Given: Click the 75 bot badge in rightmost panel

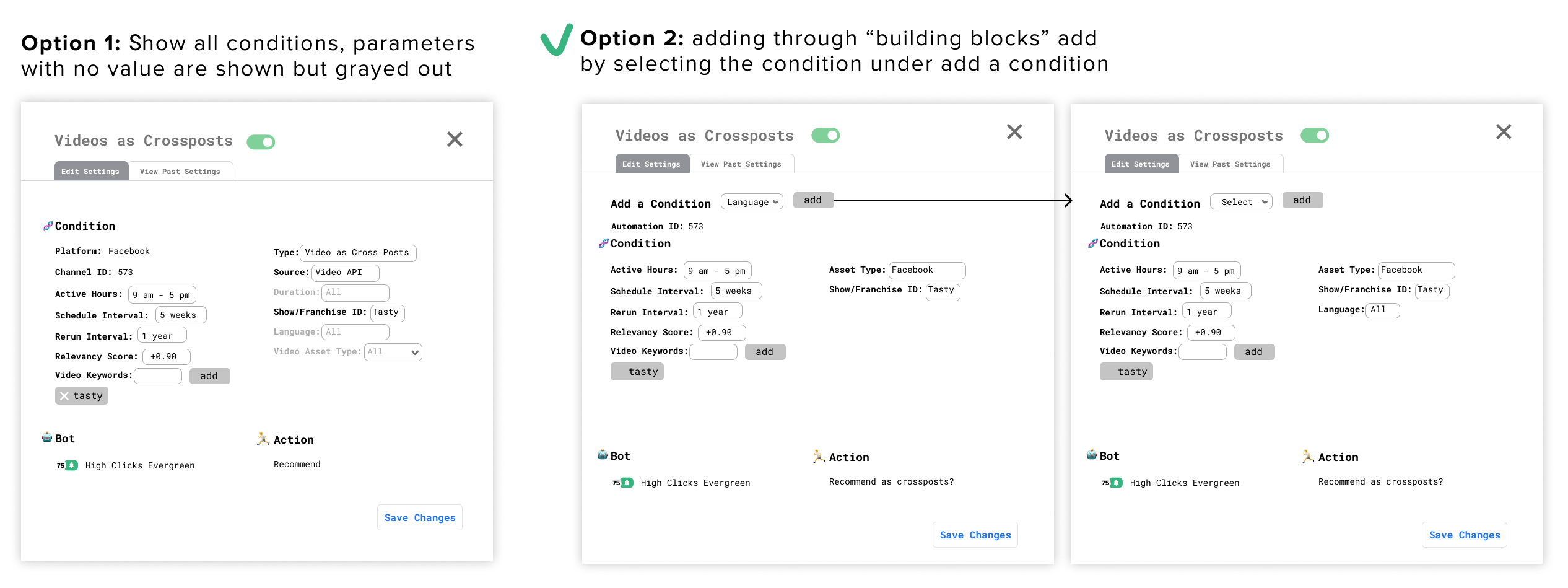Looking at the screenshot, I should coord(1112,483).
